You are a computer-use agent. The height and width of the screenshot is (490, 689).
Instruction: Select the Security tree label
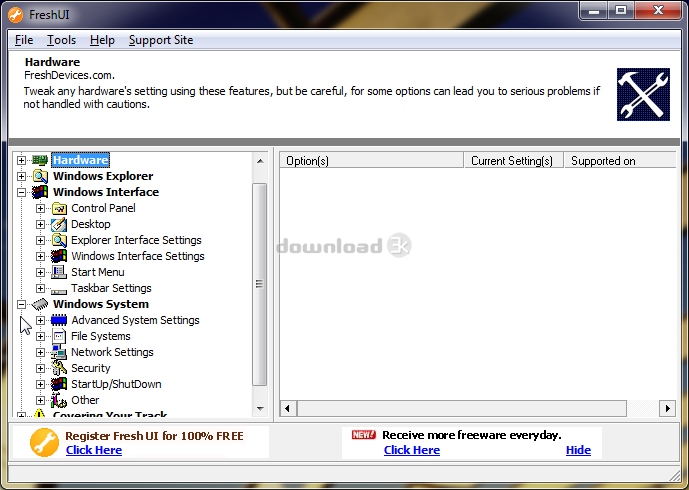pos(91,368)
